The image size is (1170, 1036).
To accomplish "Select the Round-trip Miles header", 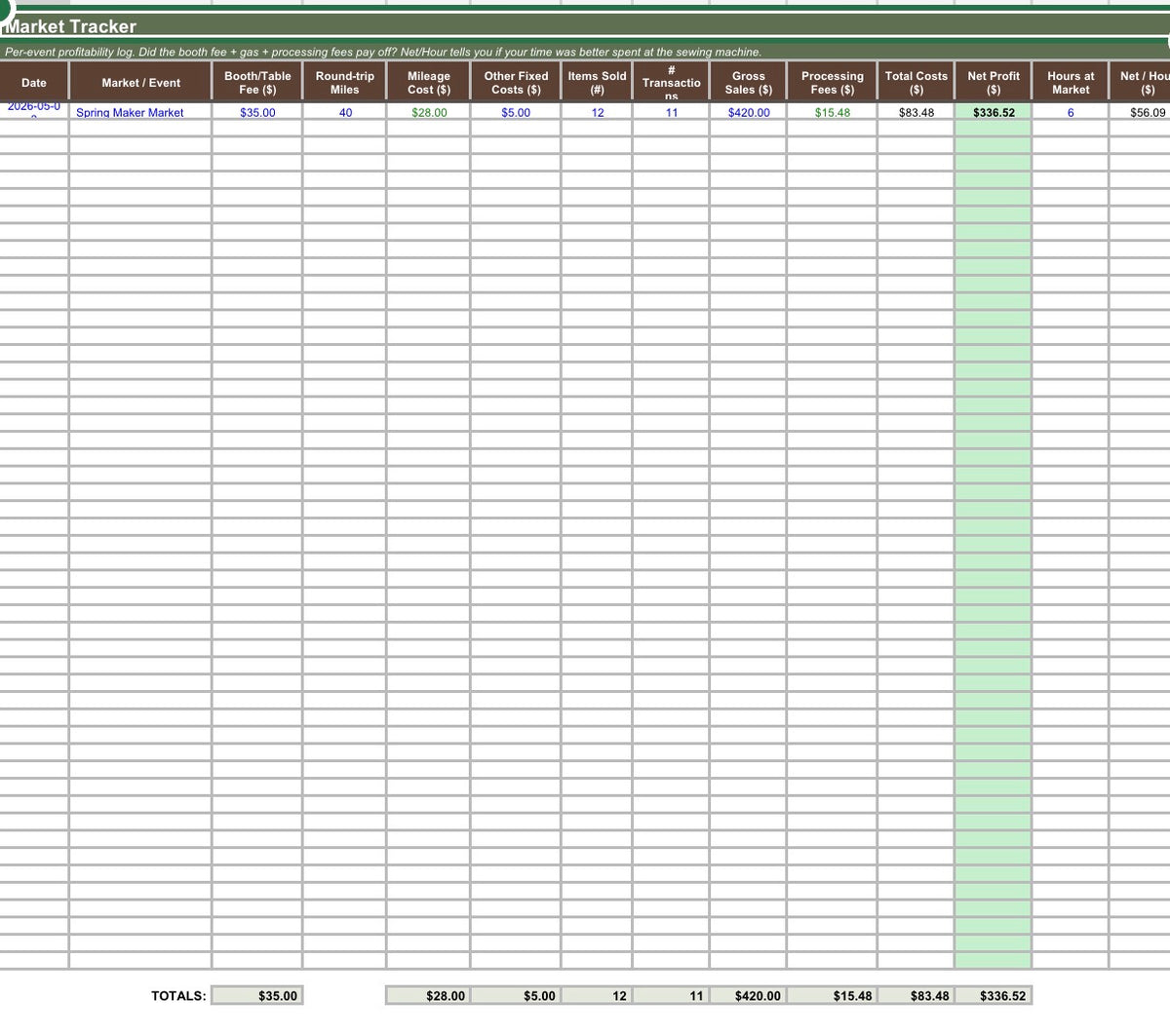I will pos(345,83).
